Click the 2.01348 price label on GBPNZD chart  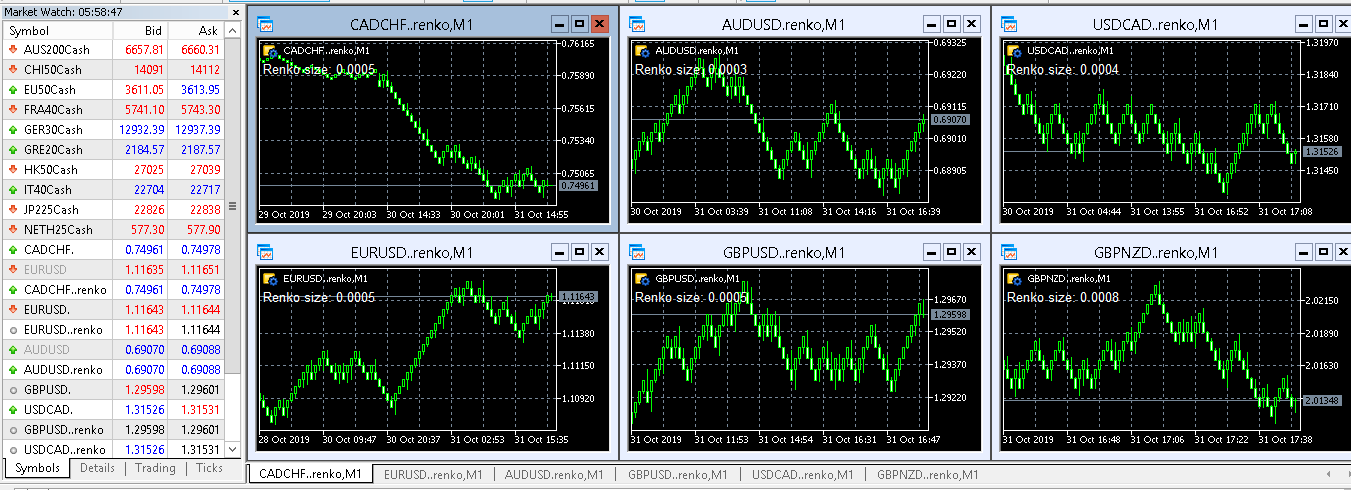pos(1321,400)
